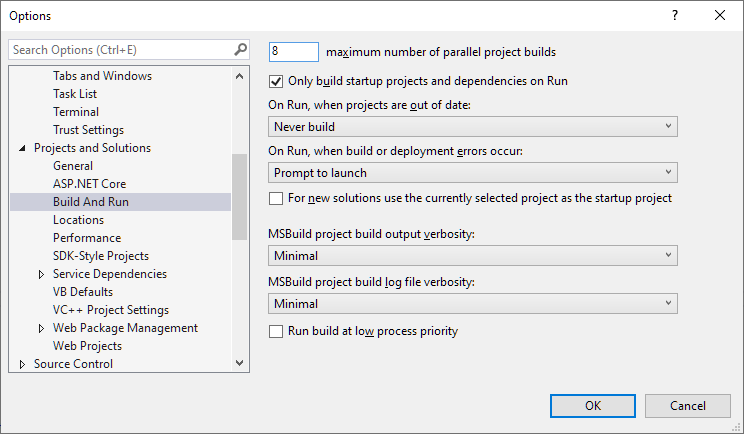Open the 'Prompt to launch' errors dropdown

pyautogui.click(x=473, y=172)
